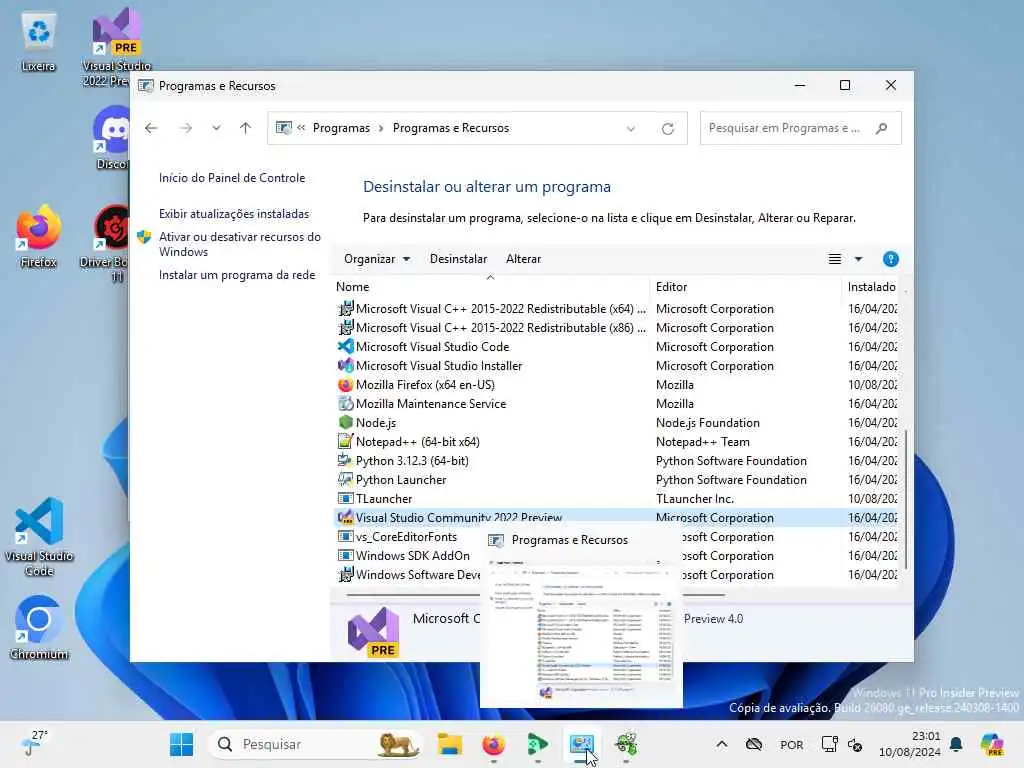Click the muted volume tray icon

855,744
